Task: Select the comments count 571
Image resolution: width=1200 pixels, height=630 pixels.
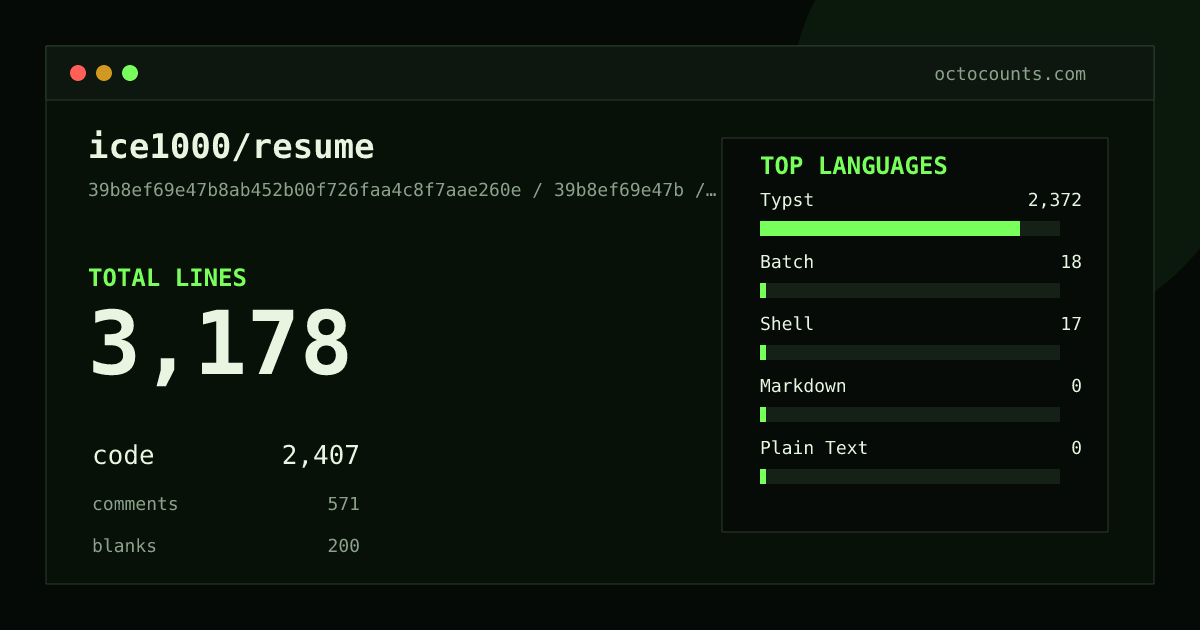Action: (343, 504)
